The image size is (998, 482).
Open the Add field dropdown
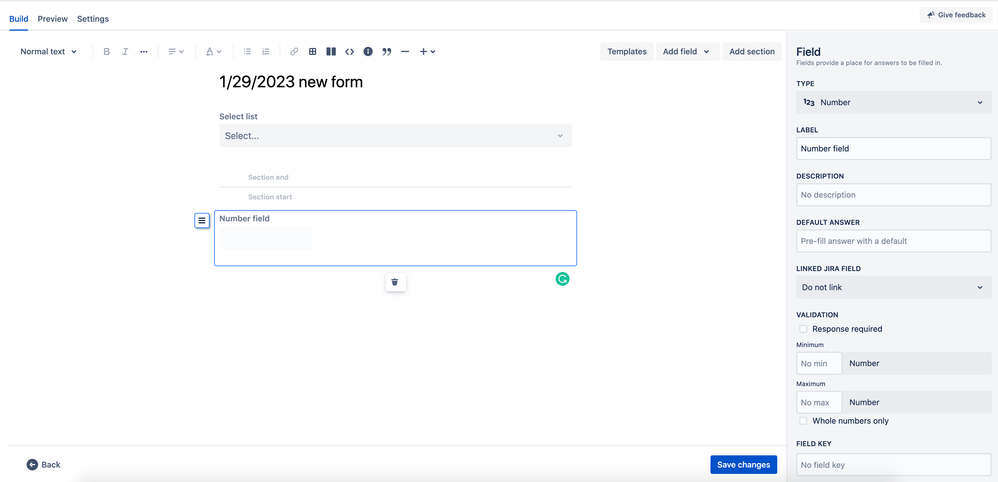(687, 52)
